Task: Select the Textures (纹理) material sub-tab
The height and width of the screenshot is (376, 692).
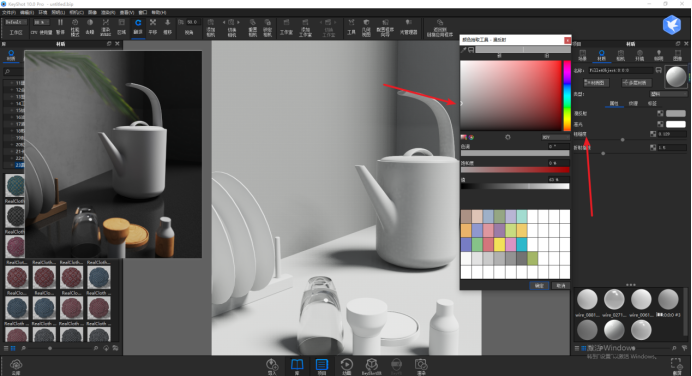Action: point(633,103)
